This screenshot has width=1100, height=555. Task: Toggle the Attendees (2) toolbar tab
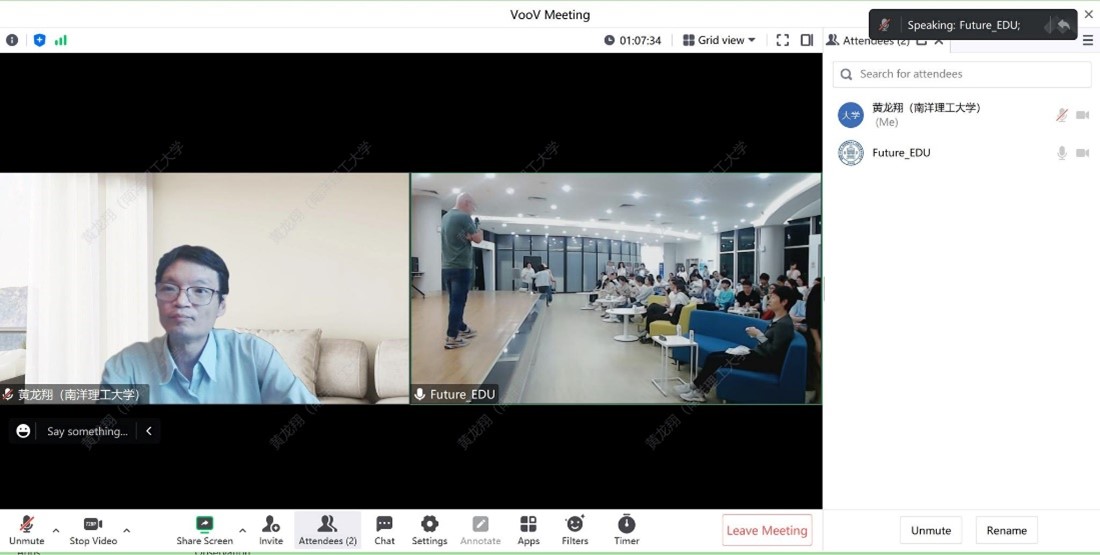coord(328,530)
